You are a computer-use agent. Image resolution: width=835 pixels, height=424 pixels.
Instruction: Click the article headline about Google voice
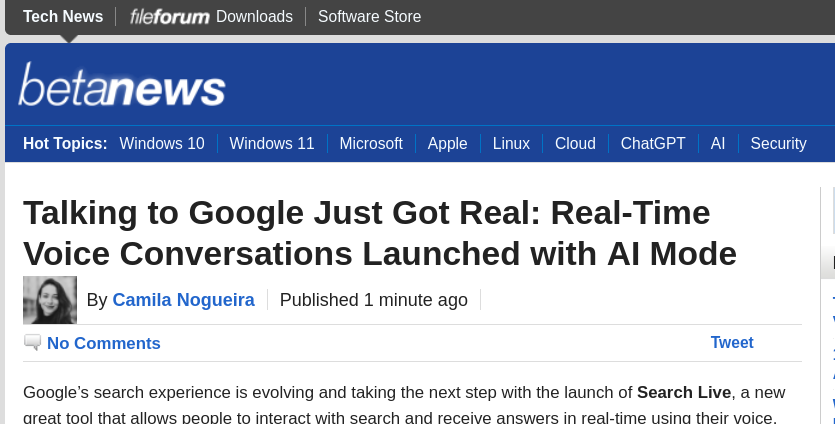point(380,233)
